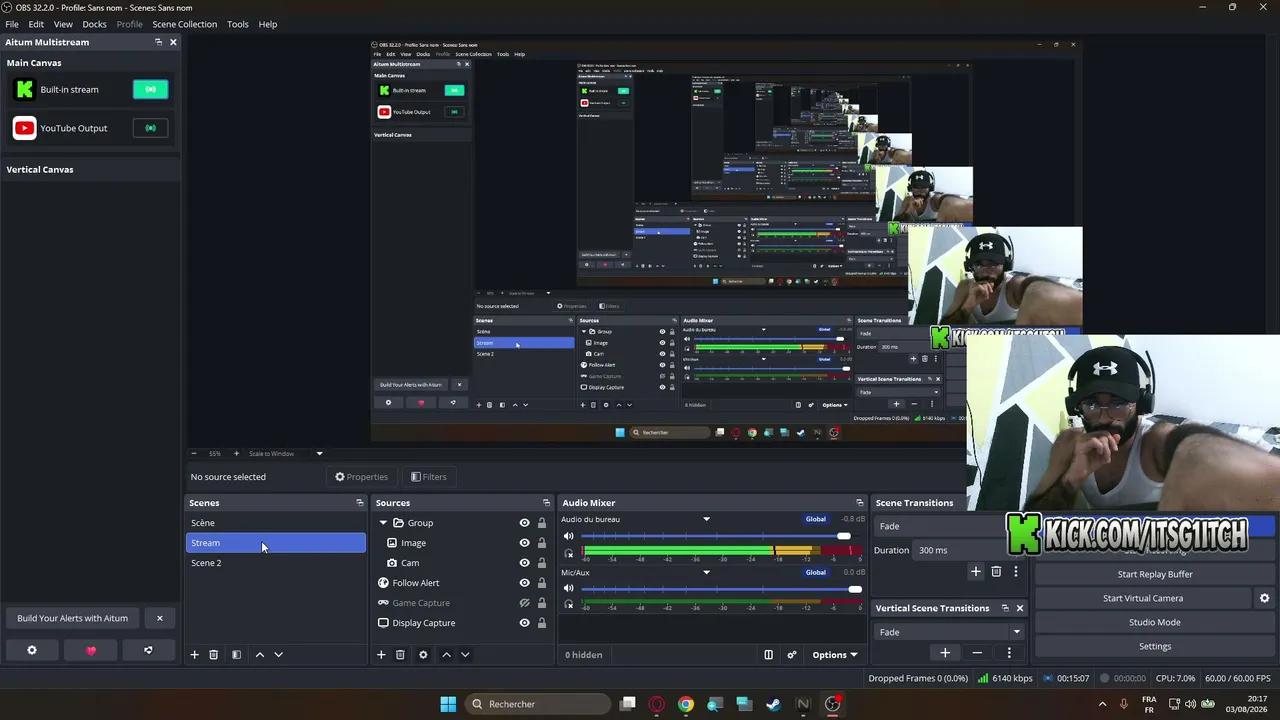1280x720 pixels.
Task: Mute the Audio du bureau speaker icon
Action: [569, 536]
